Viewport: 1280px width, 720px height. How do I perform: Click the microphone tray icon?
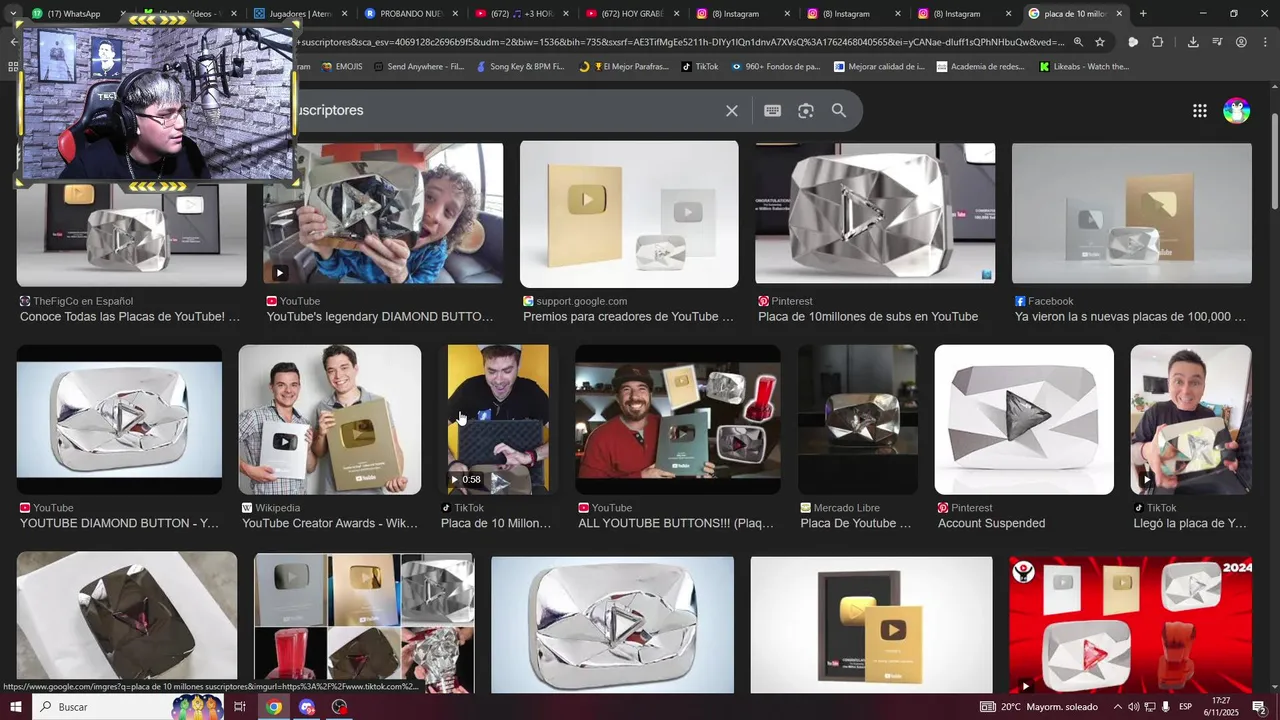1166,707
